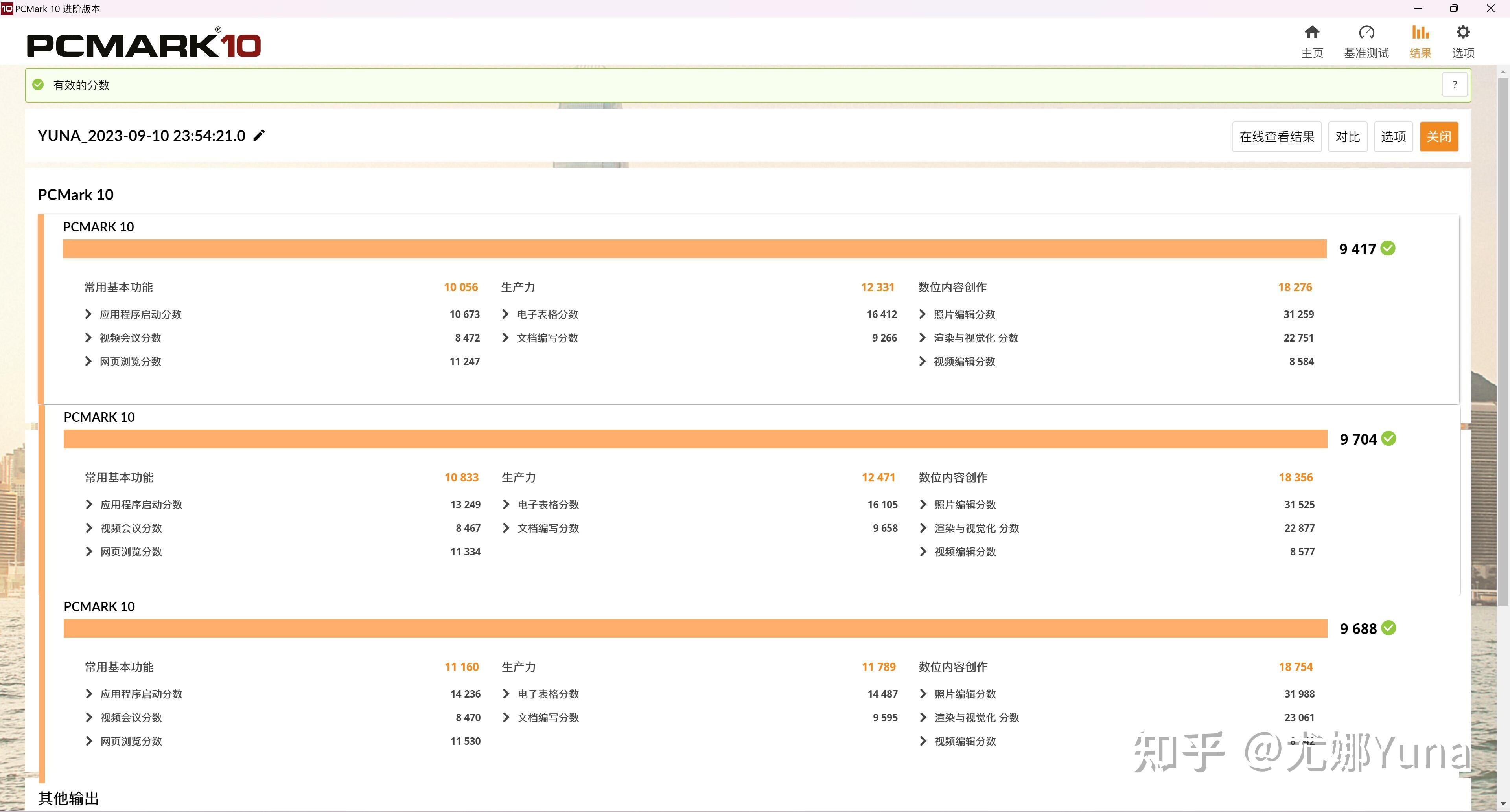Expand 电子表格分数 with score 16 412
1510x812 pixels.
click(x=505, y=314)
